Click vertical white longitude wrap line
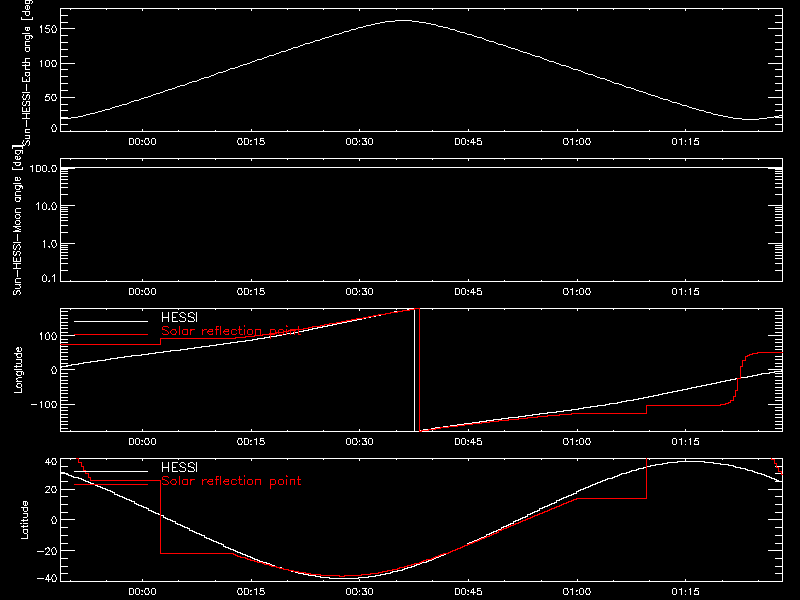The image size is (800, 600). pos(415,370)
